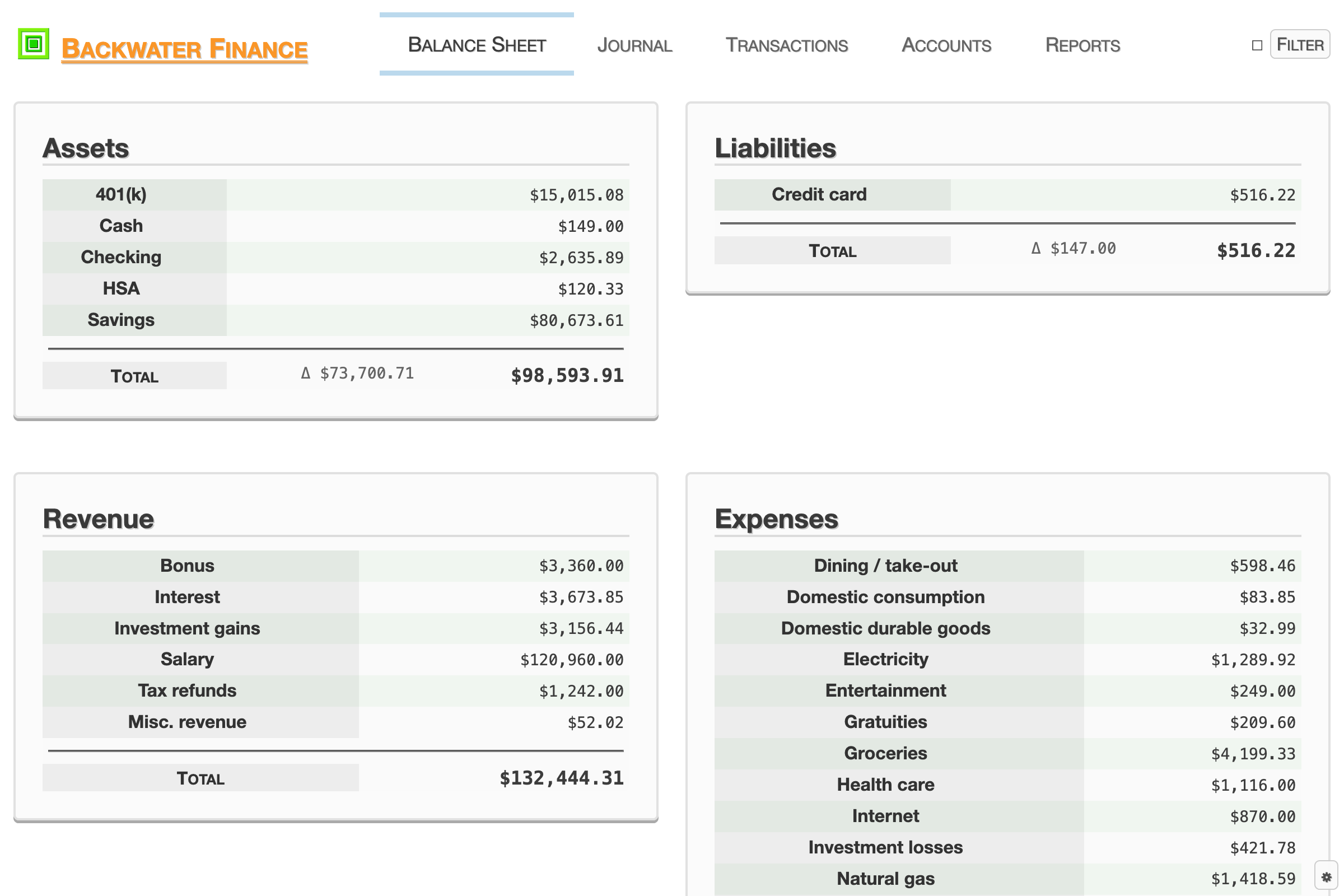Open the Backwater Finance home link

184,49
